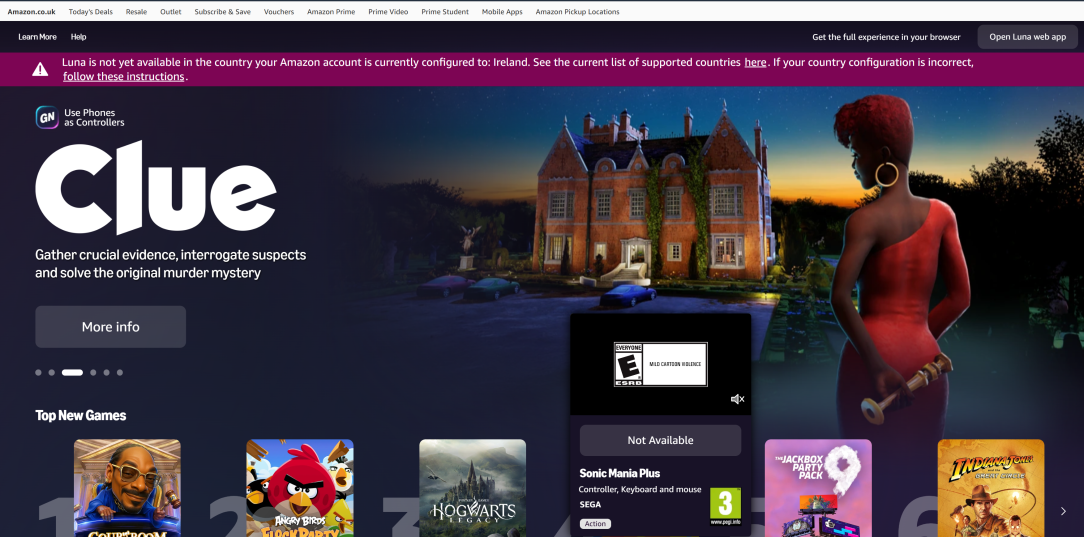This screenshot has height=537, width=1084.
Task: Click the warning triangle icon in banner
Action: pos(40,69)
